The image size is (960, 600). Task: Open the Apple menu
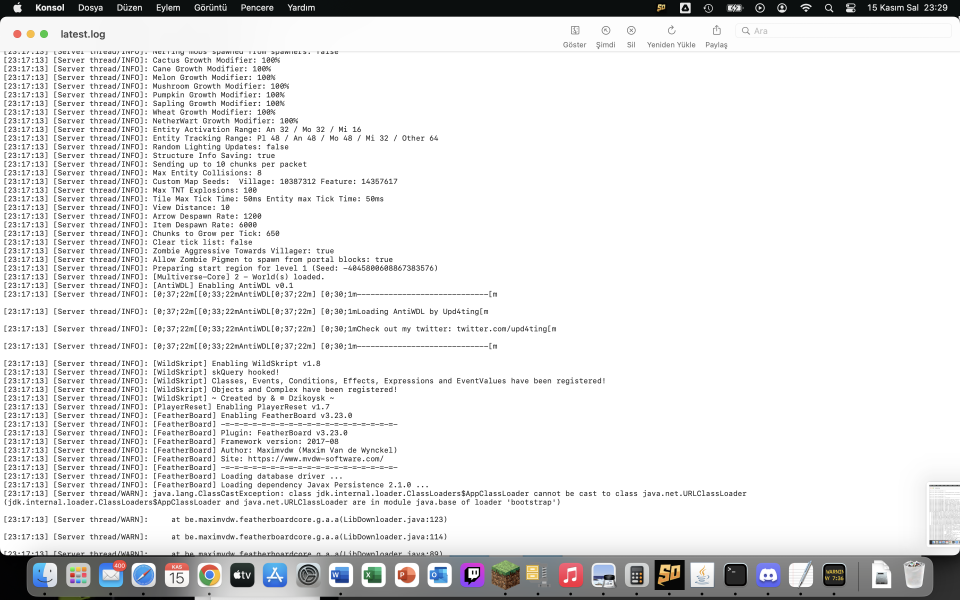[x=18, y=8]
